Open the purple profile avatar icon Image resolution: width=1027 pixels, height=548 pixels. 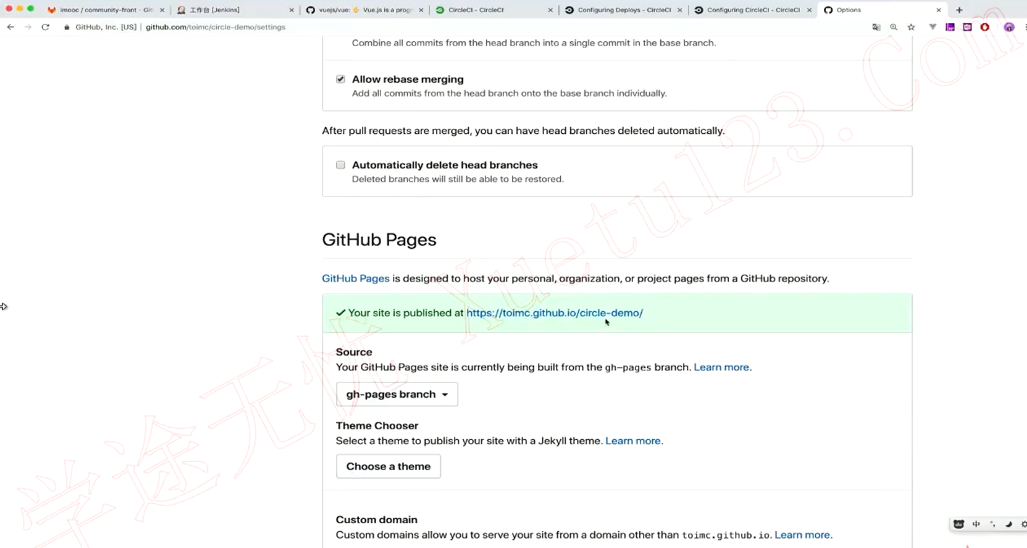[x=1009, y=27]
